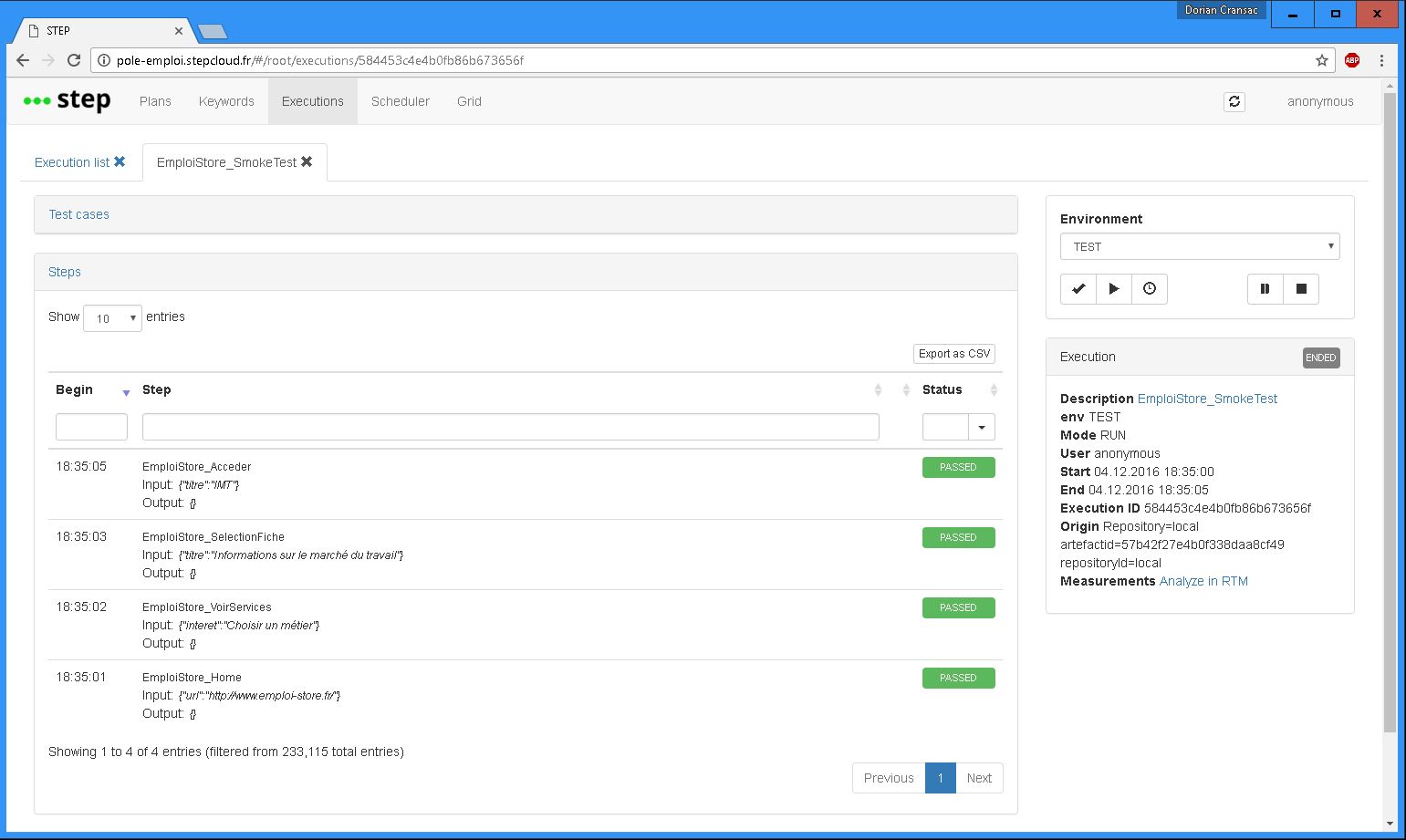Open the Status filter dropdown

point(981,426)
